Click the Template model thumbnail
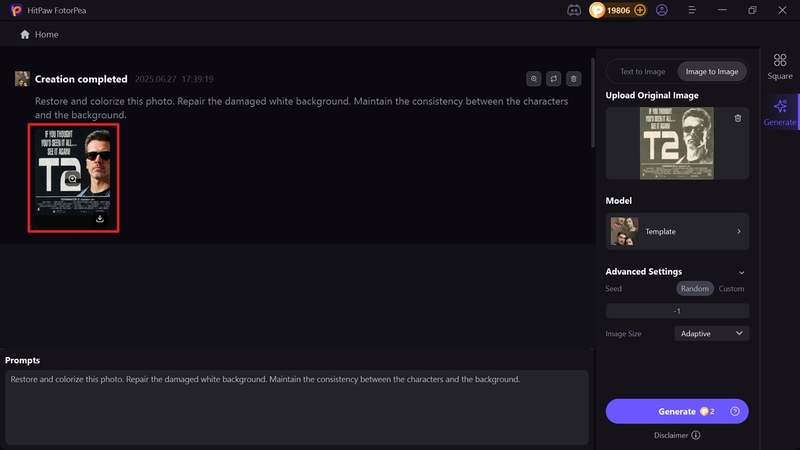Viewport: 800px width, 450px height. pyautogui.click(x=624, y=231)
